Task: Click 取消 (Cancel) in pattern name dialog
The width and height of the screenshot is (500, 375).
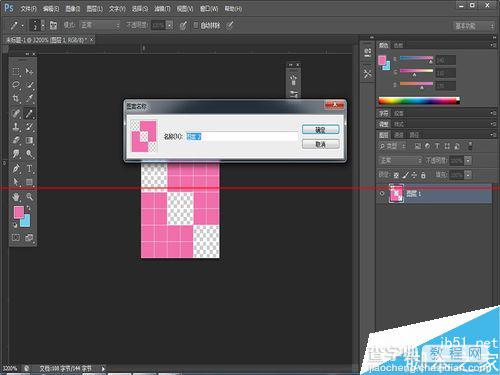Action: pos(320,144)
